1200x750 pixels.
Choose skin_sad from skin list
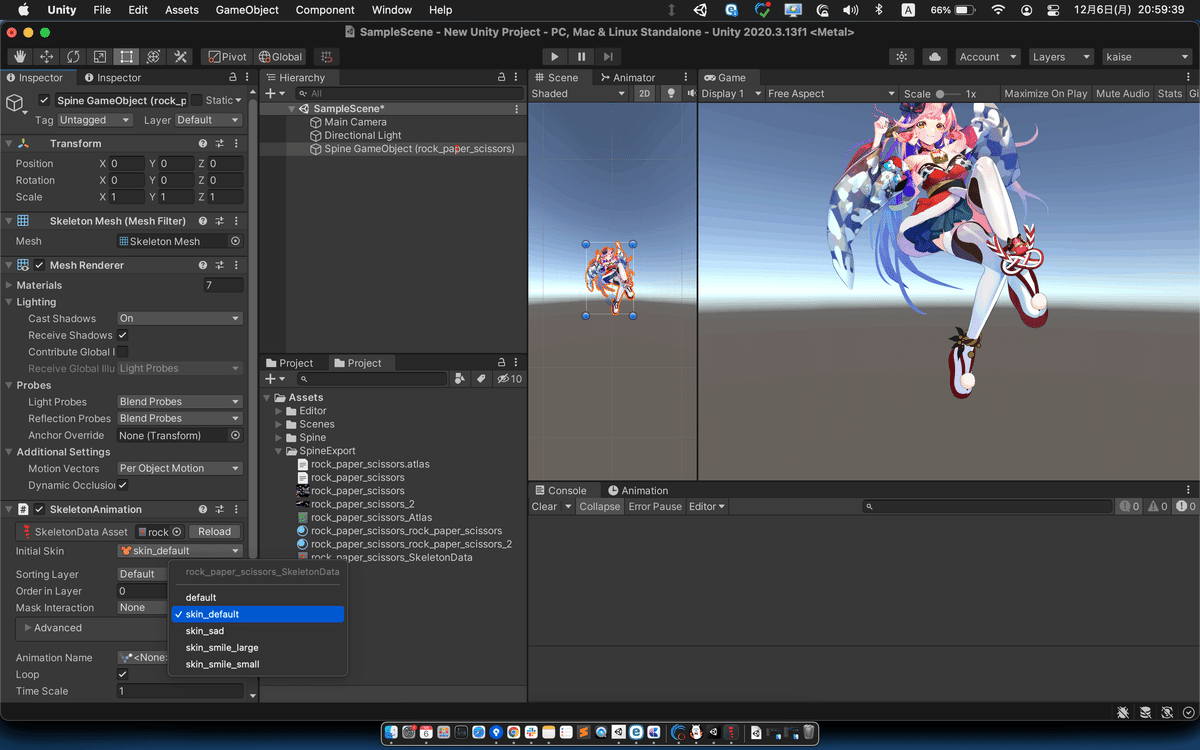pos(205,631)
